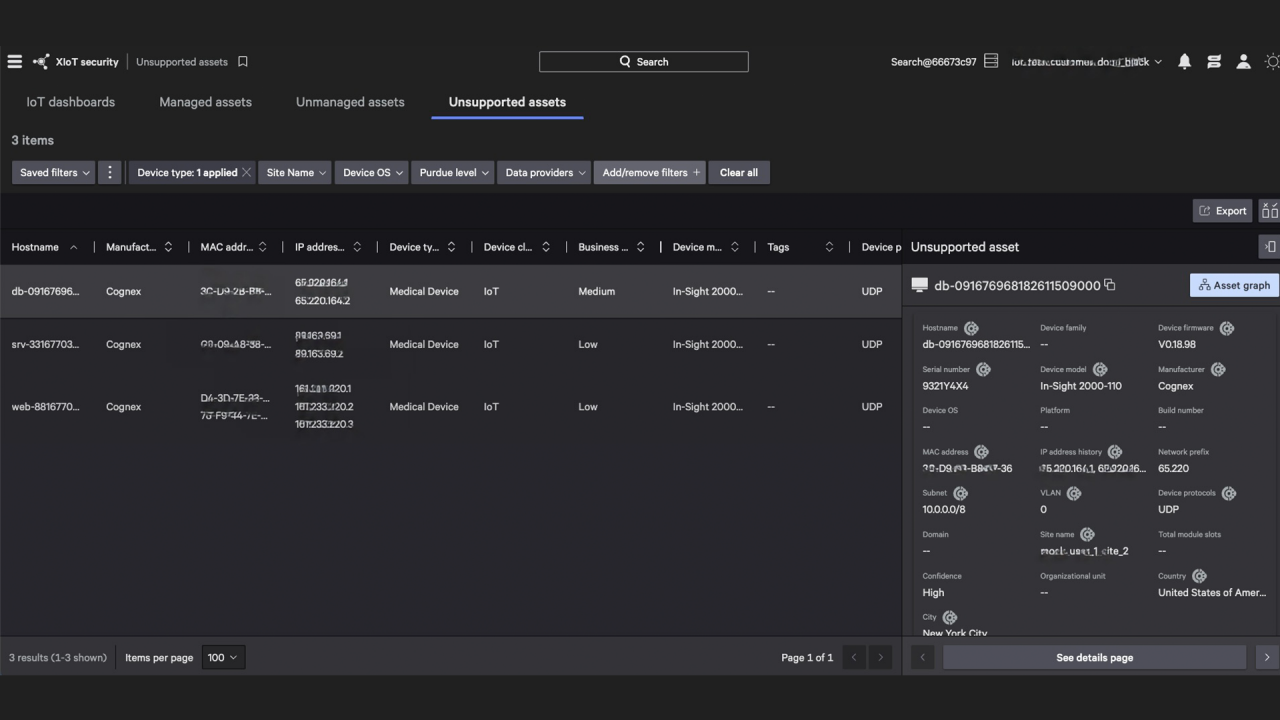Open the stacked servers icon in header
The width and height of the screenshot is (1280, 720).
pyautogui.click(x=1214, y=62)
